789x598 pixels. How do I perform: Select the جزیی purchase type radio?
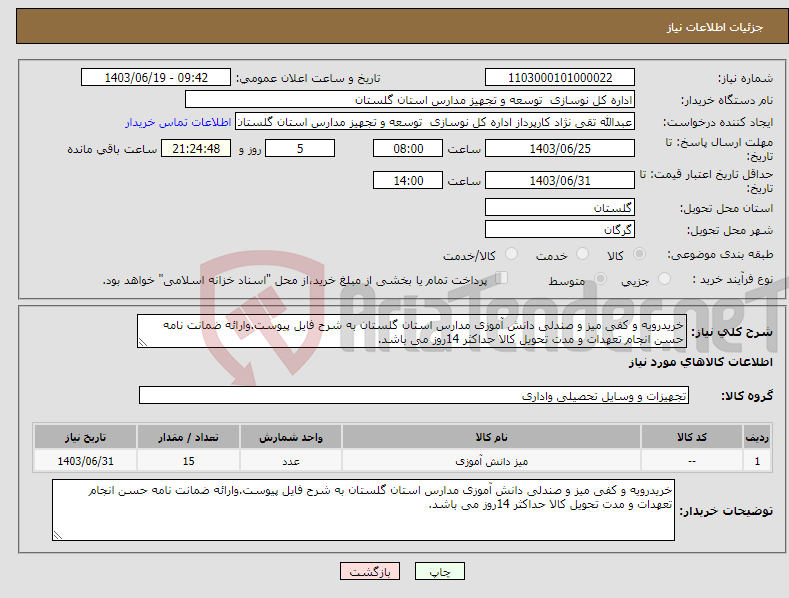point(664,279)
